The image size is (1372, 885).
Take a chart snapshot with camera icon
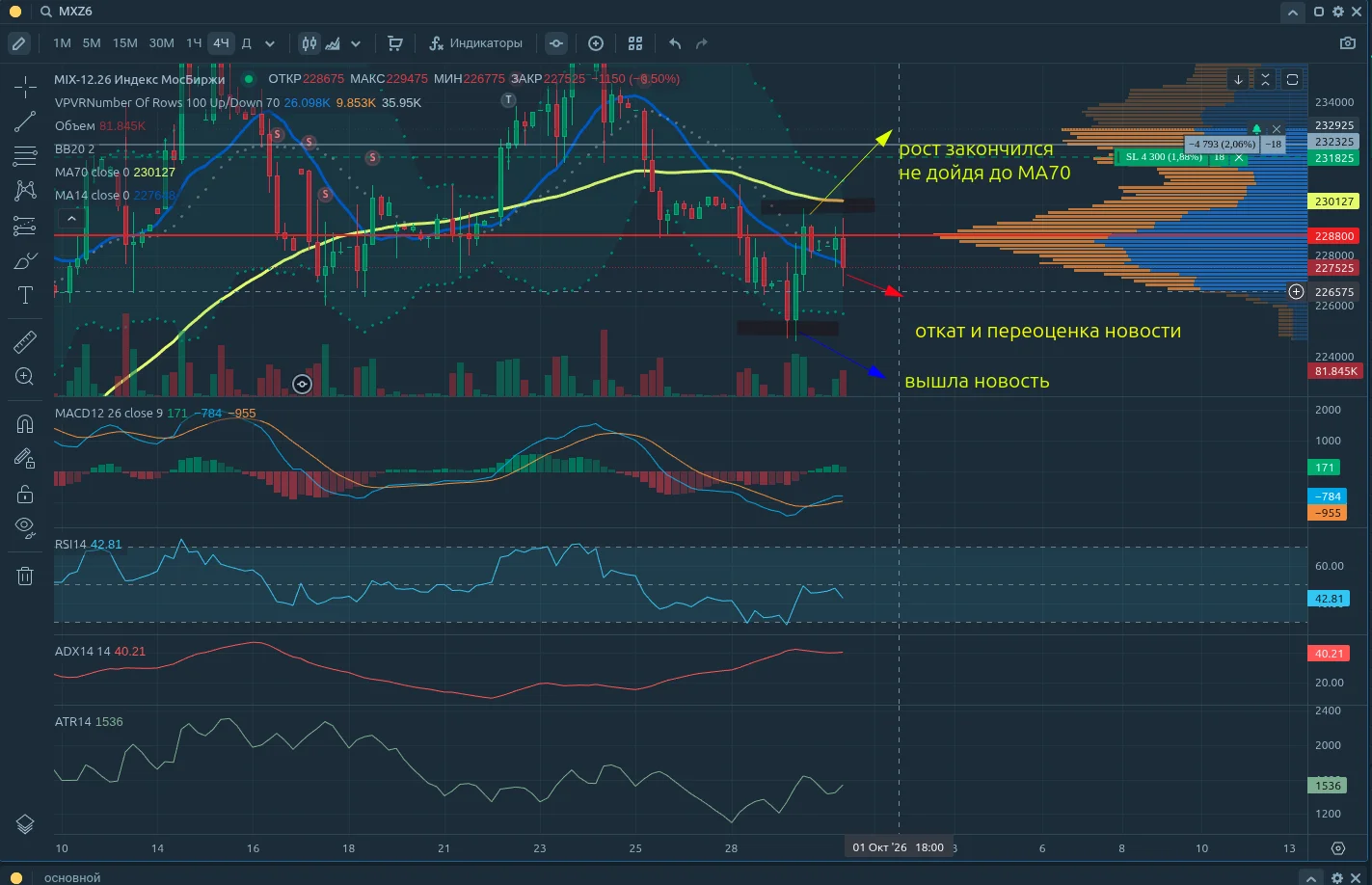[x=1348, y=43]
